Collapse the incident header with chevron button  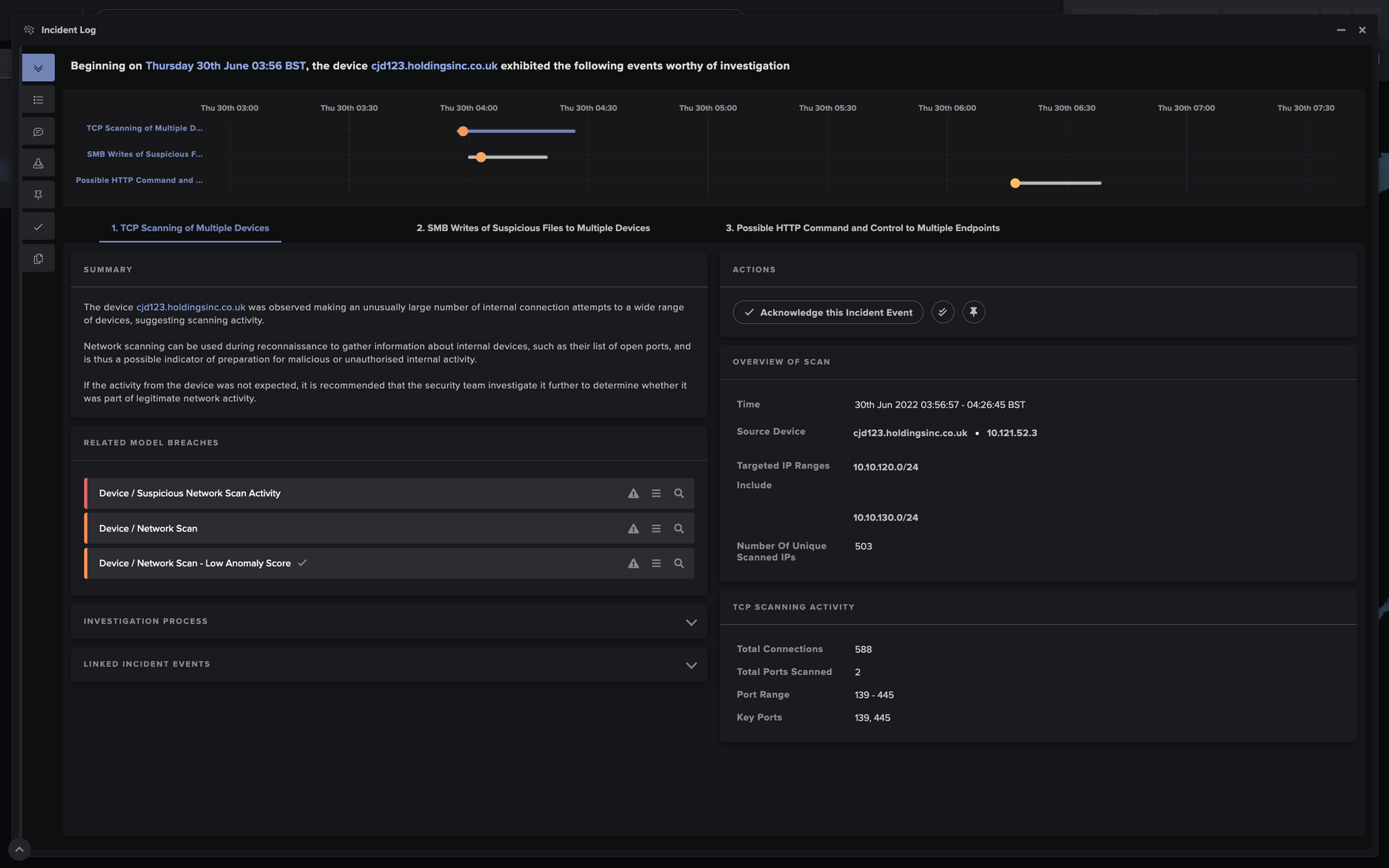click(x=38, y=68)
